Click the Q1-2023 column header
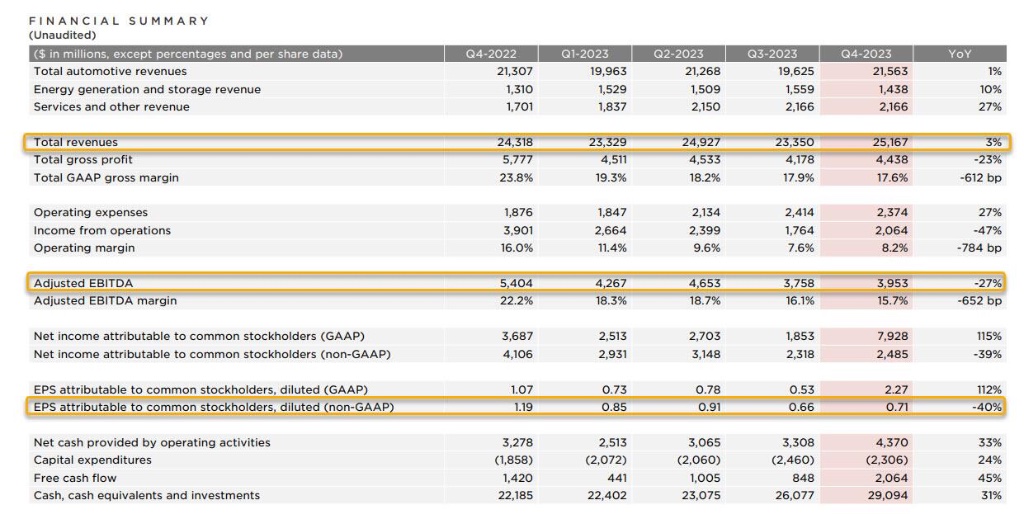Image resolution: width=1024 pixels, height=514 pixels. pyautogui.click(x=584, y=54)
